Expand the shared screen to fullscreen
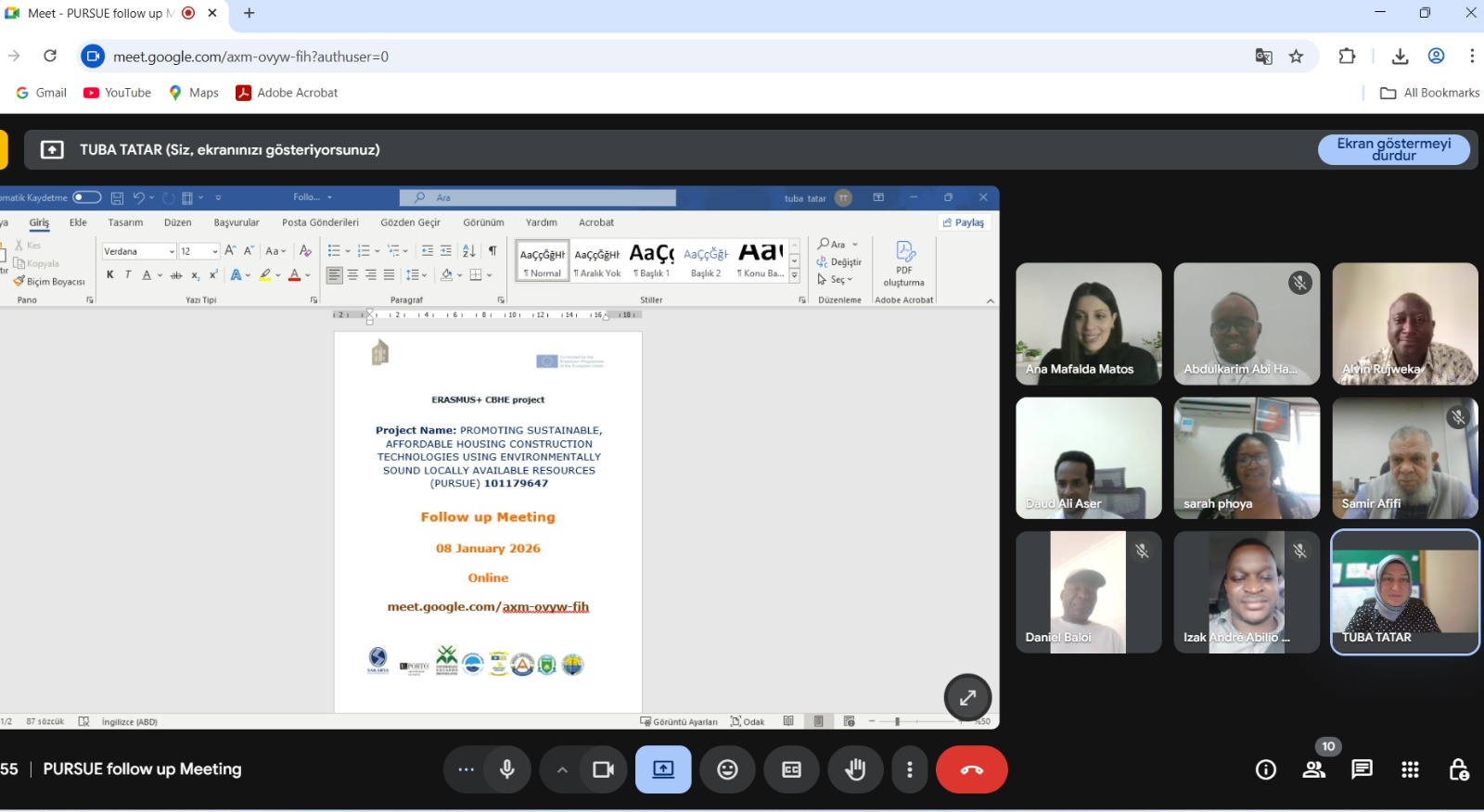Viewport: 1484px width, 812px height. (967, 697)
